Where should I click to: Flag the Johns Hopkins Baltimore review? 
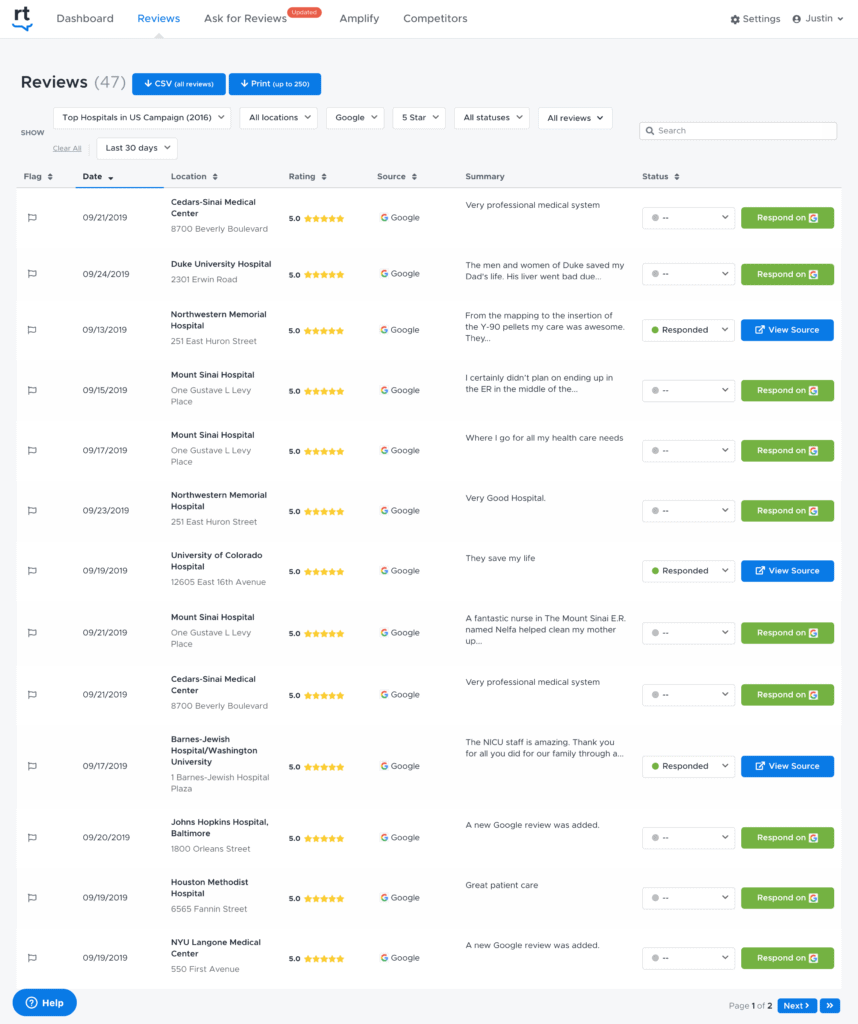pos(34,837)
